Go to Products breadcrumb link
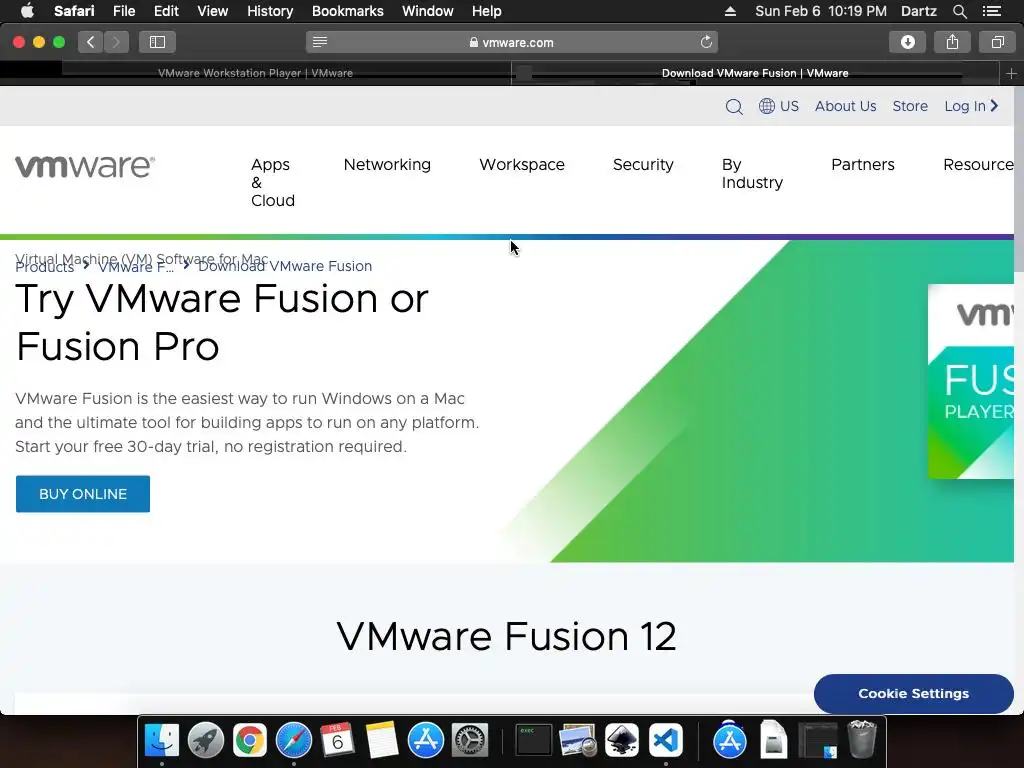 pos(44,267)
